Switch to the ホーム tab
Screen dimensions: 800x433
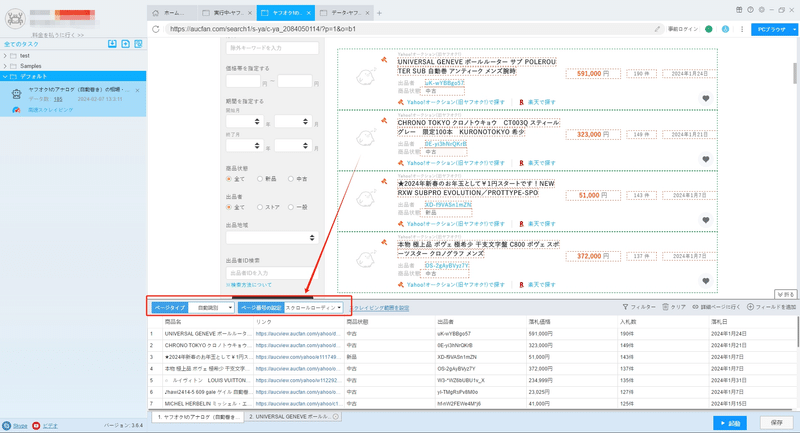pos(172,13)
